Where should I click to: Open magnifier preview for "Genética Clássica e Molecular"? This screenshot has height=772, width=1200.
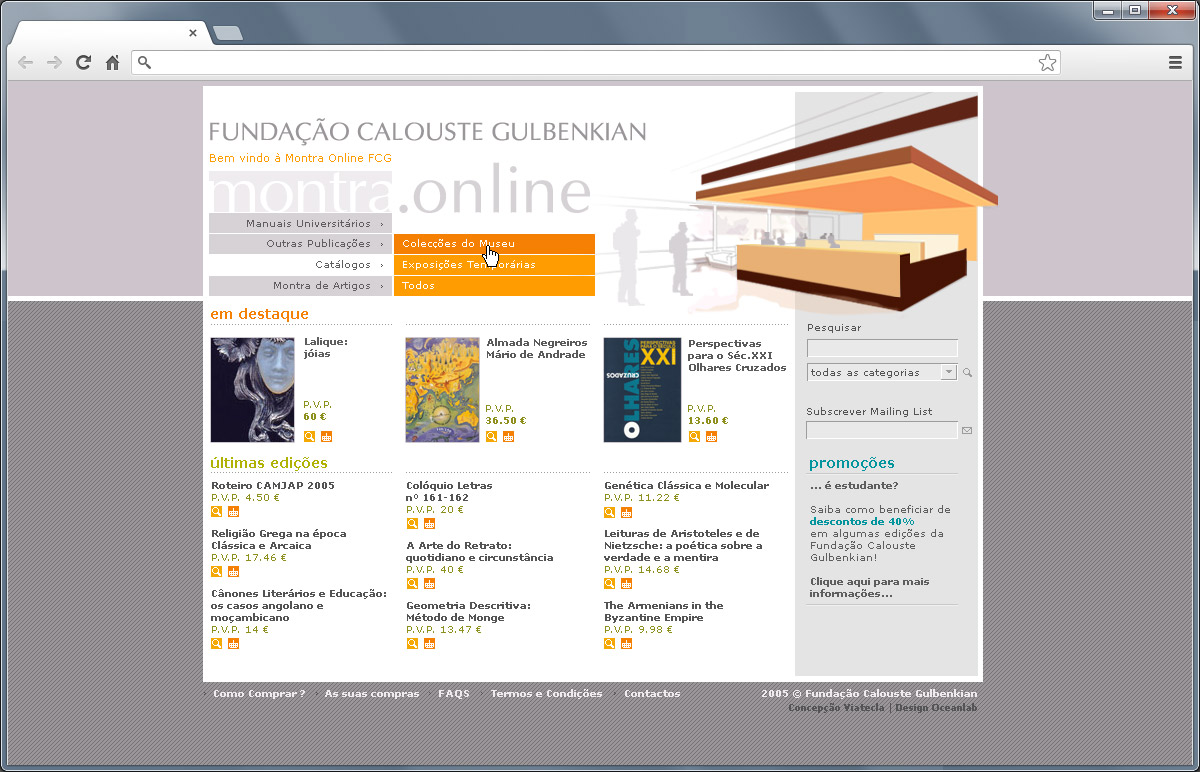pyautogui.click(x=609, y=512)
